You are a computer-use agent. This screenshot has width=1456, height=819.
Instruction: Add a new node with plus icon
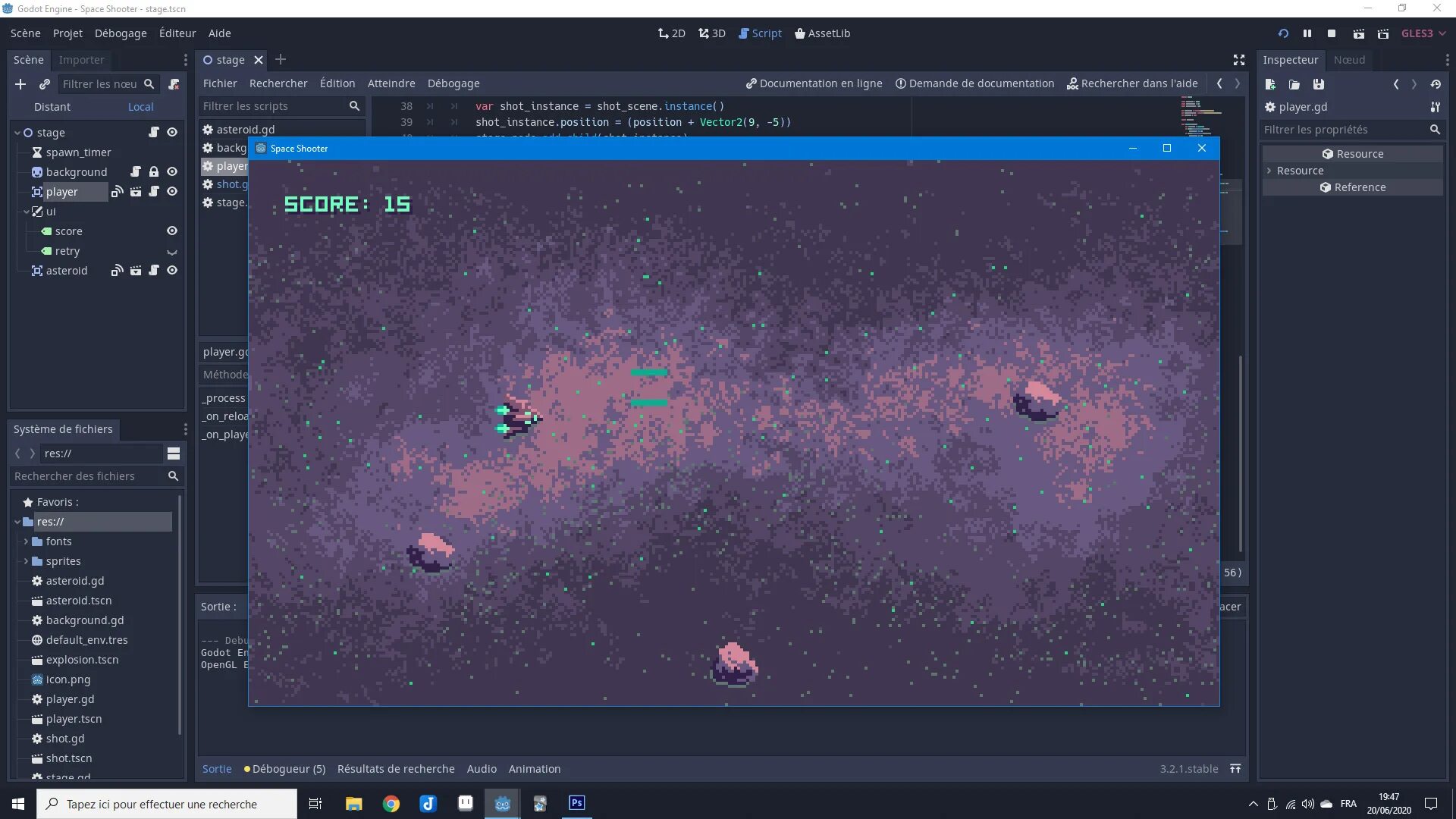tap(20, 84)
